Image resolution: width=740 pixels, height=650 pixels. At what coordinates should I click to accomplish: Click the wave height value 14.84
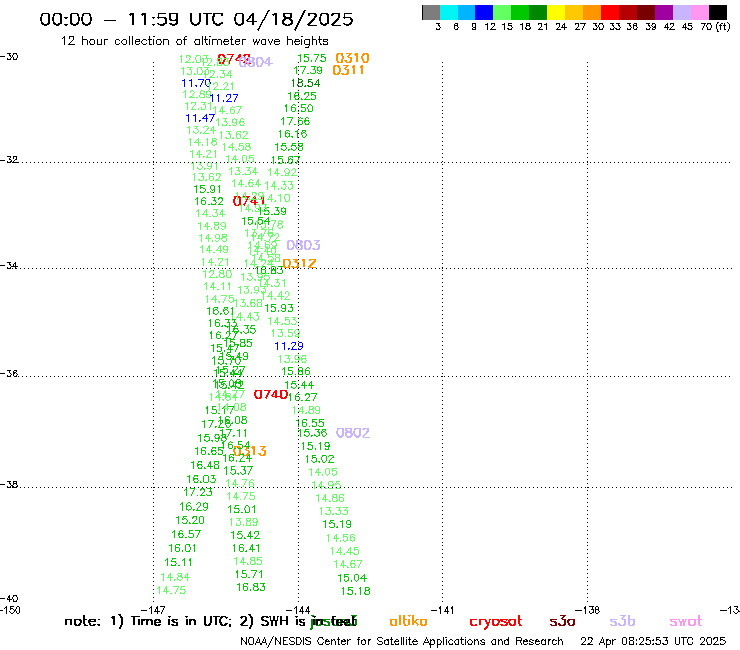point(175,577)
